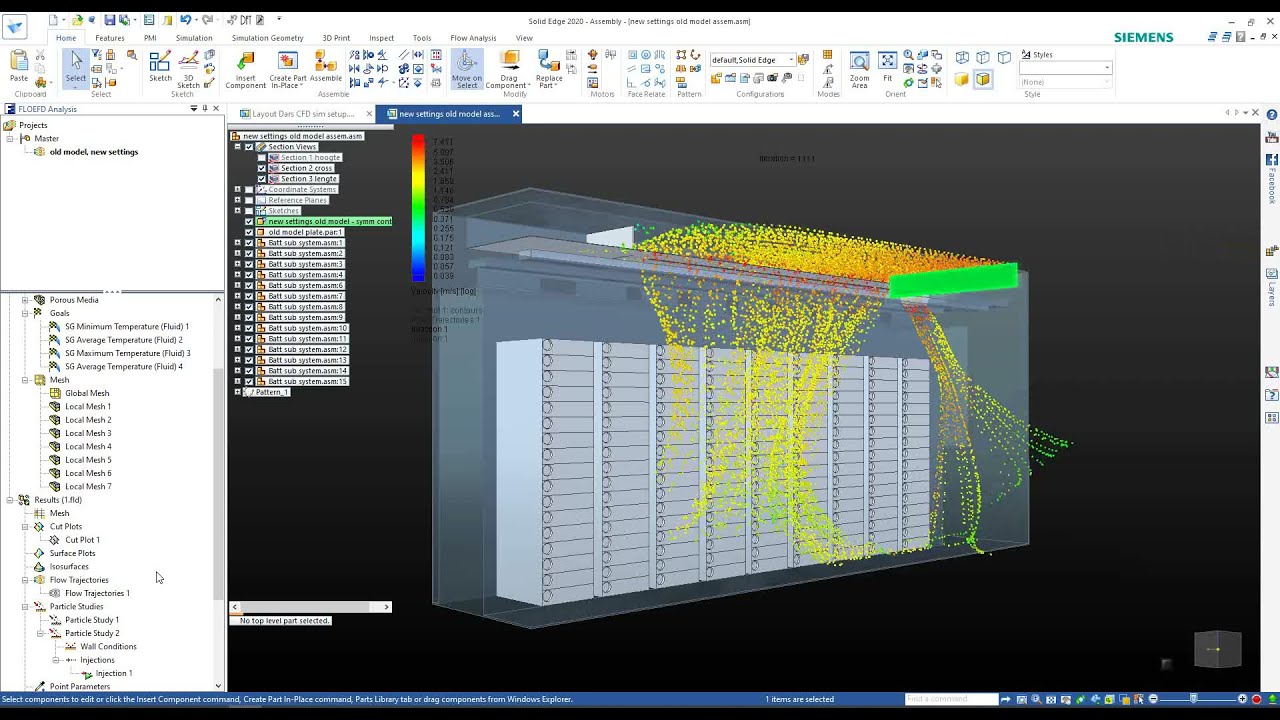Toggle Coordinate Systems checkbox

[249, 189]
